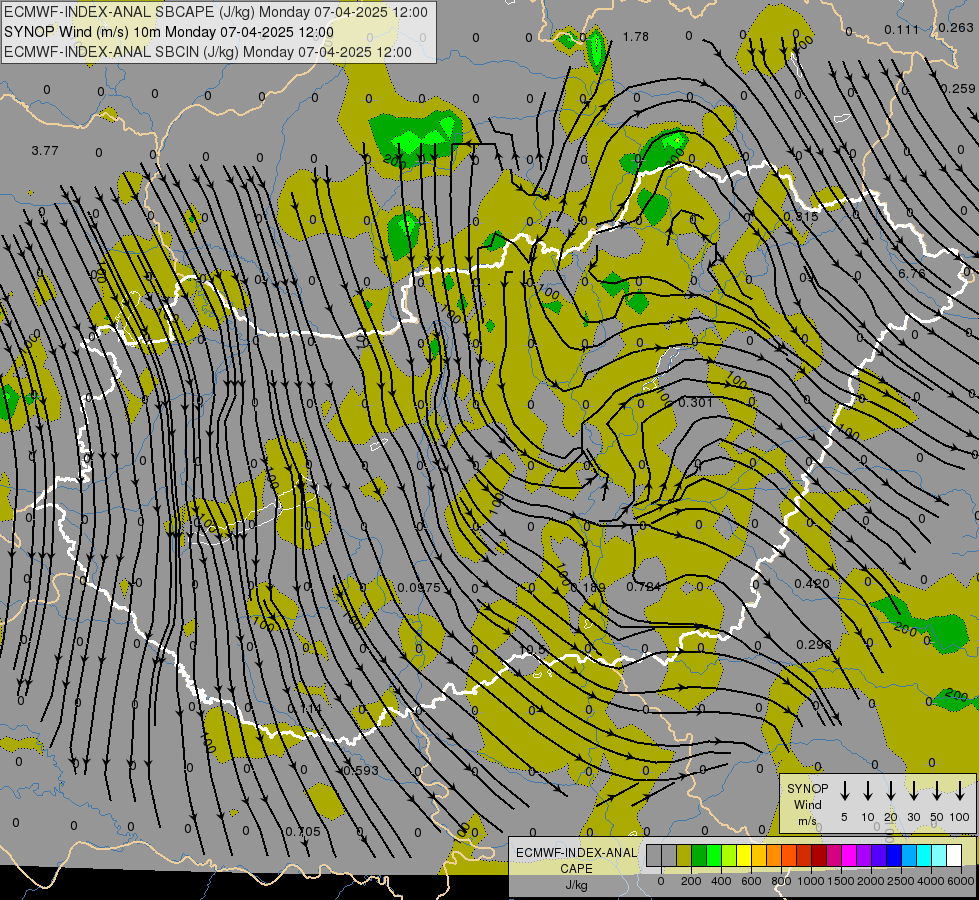
Task: Pick the dark red swatch in CAPE color bar
Action: click(x=819, y=855)
